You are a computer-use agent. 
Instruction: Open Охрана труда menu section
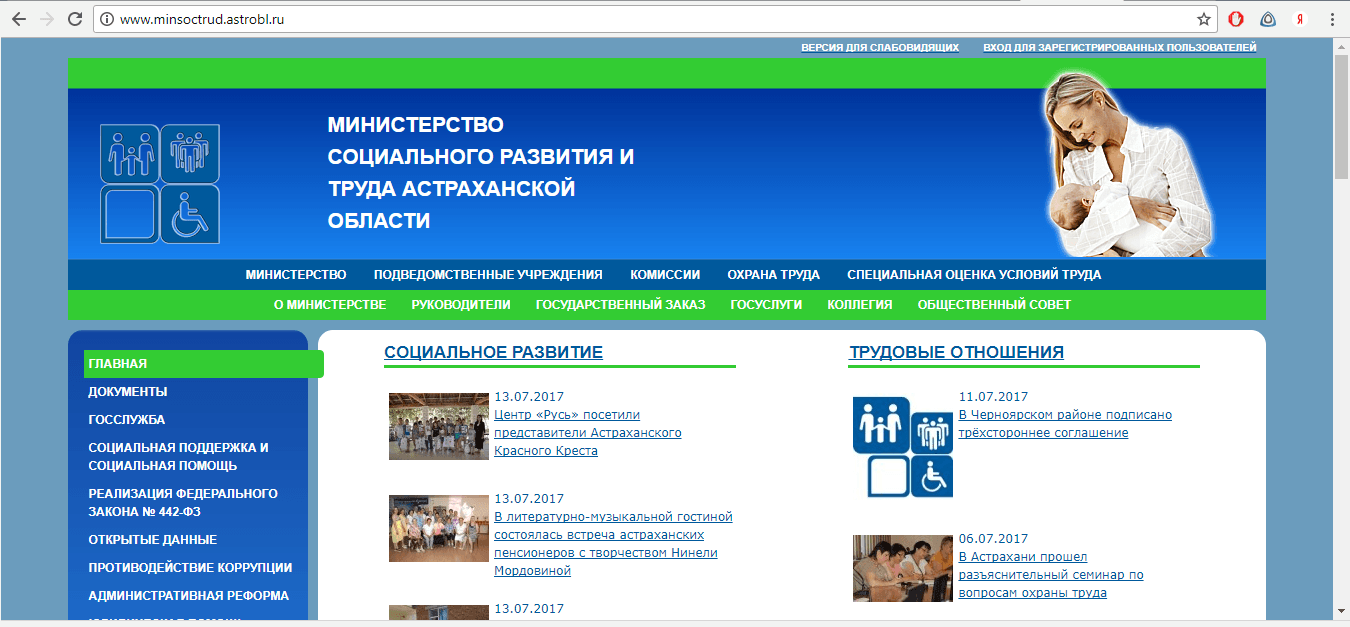tap(773, 275)
